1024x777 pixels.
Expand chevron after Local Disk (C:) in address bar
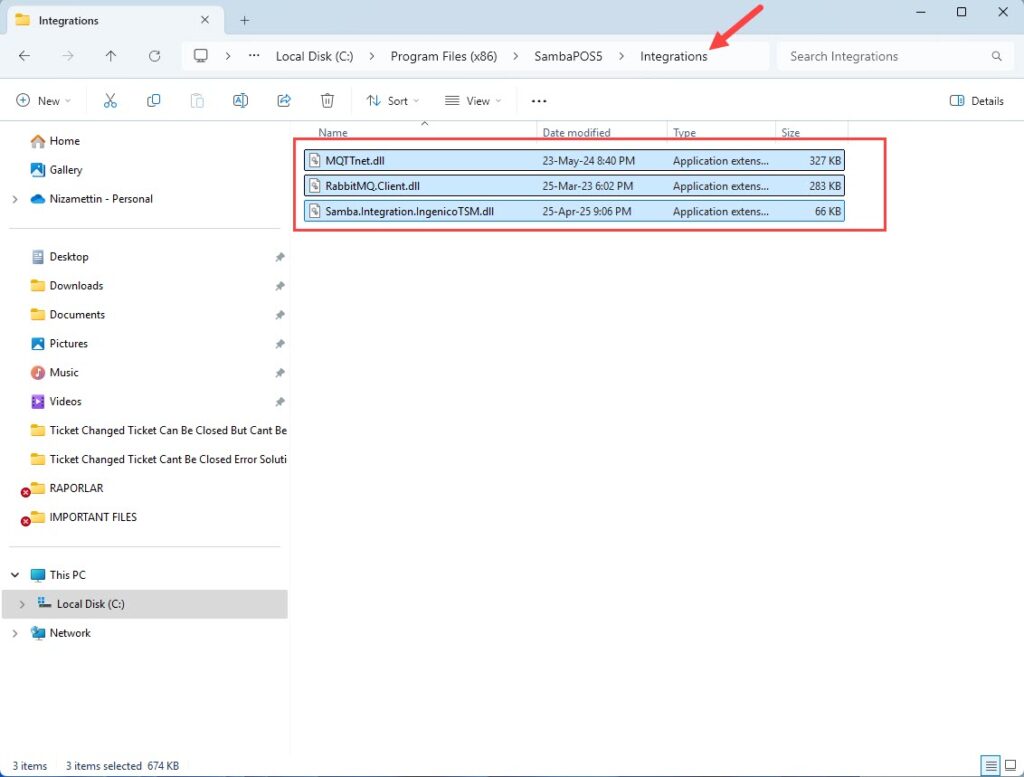[x=372, y=56]
